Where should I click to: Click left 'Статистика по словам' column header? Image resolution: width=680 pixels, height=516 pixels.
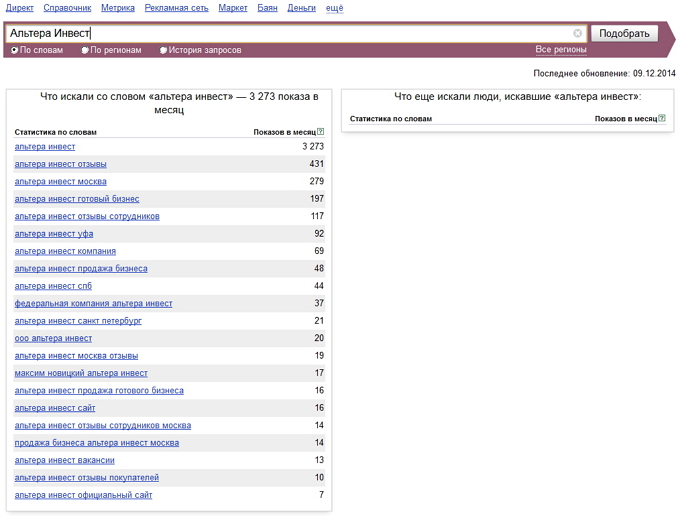click(x=56, y=132)
